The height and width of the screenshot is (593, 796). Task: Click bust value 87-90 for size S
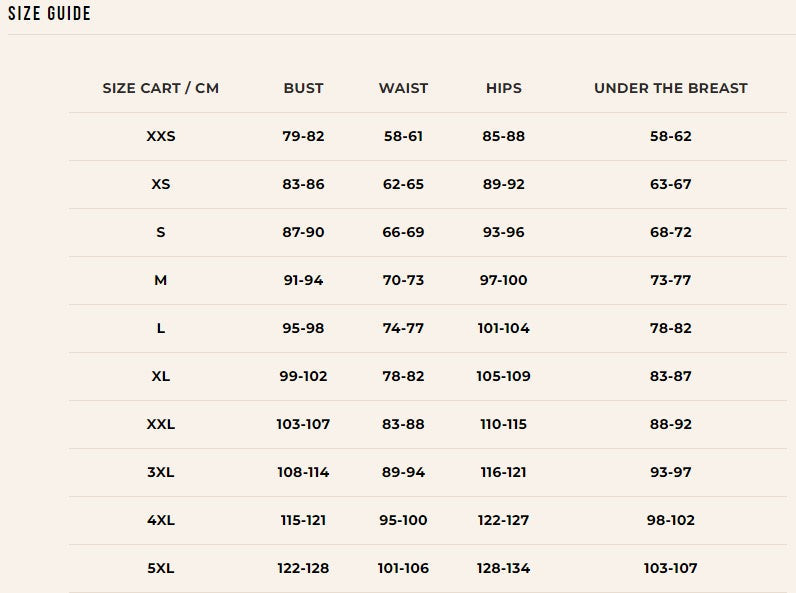click(x=303, y=232)
